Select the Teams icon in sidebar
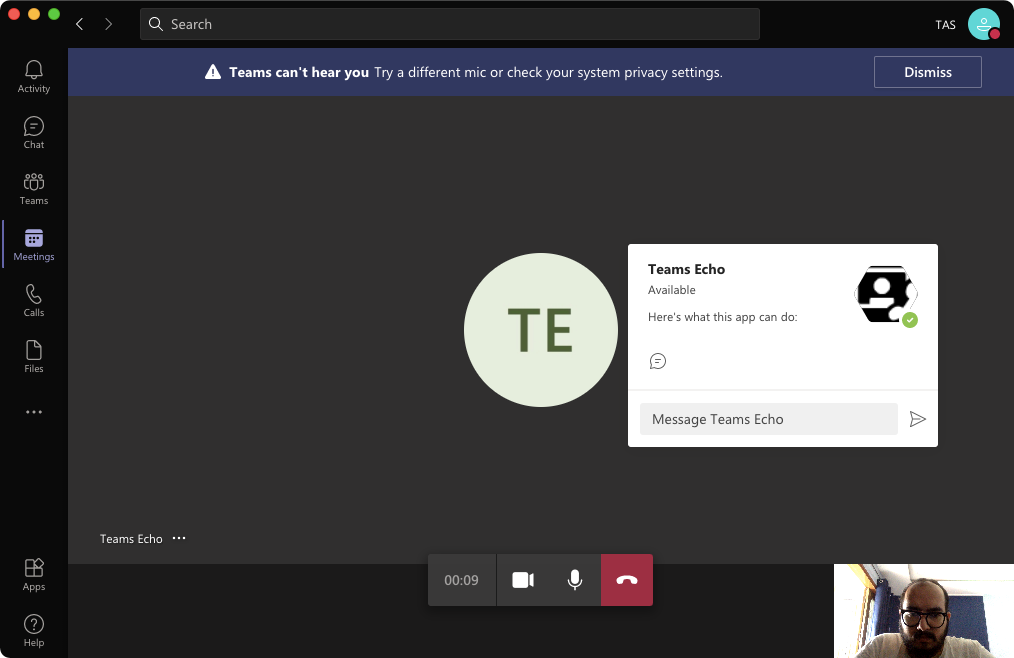This screenshot has width=1014, height=658. [33, 187]
